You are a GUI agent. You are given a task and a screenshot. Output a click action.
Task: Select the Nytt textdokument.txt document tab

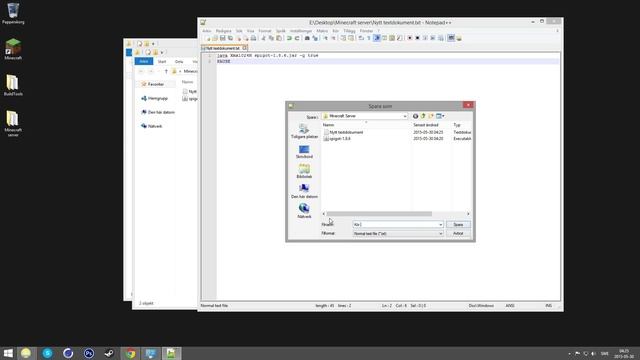pyautogui.click(x=224, y=48)
